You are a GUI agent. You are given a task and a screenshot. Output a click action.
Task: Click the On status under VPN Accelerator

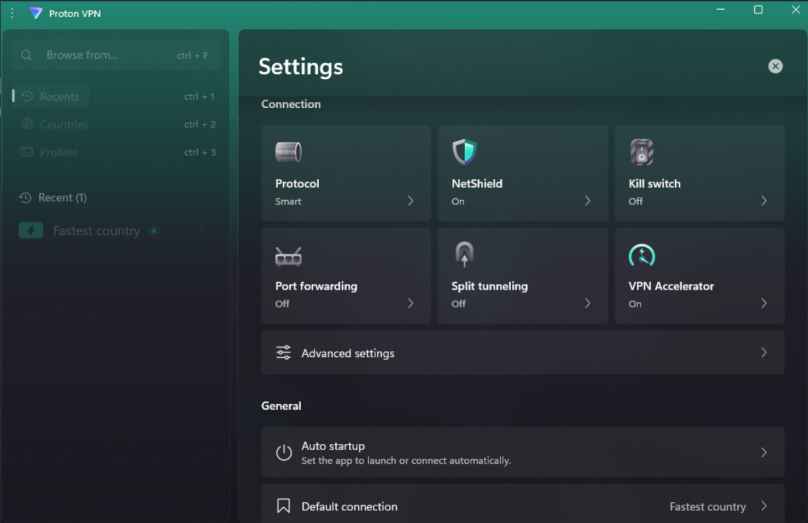click(x=635, y=304)
